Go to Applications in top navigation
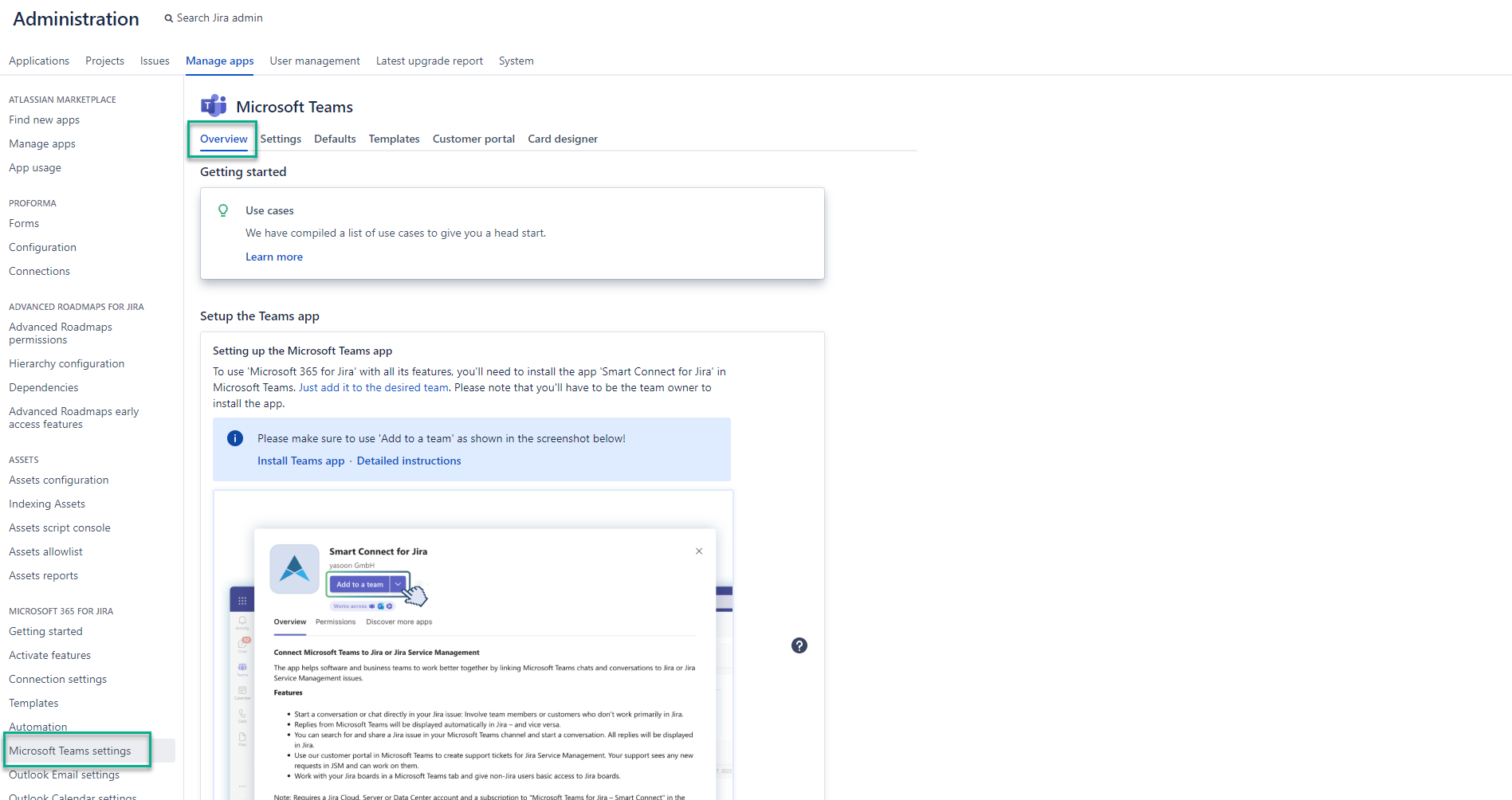This screenshot has width=1512, height=800. 39,61
